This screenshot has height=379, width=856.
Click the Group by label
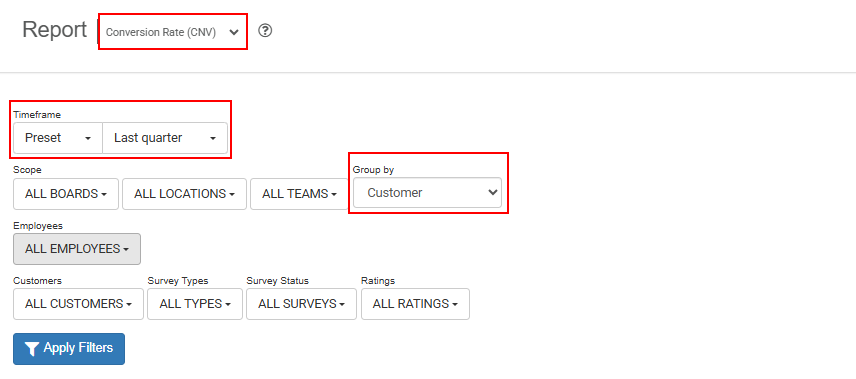click(x=373, y=170)
